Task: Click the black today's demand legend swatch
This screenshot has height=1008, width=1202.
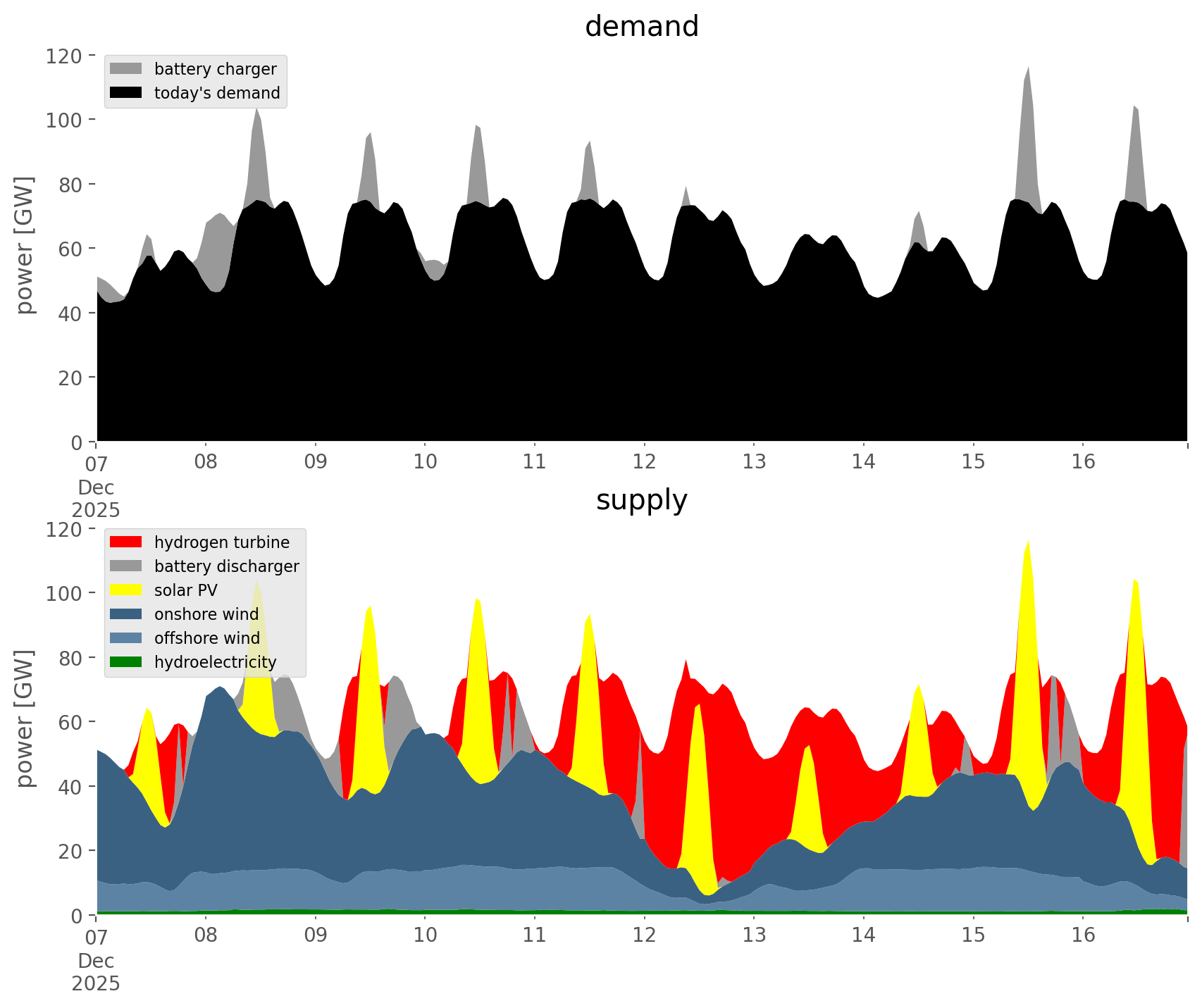Action: [x=126, y=93]
